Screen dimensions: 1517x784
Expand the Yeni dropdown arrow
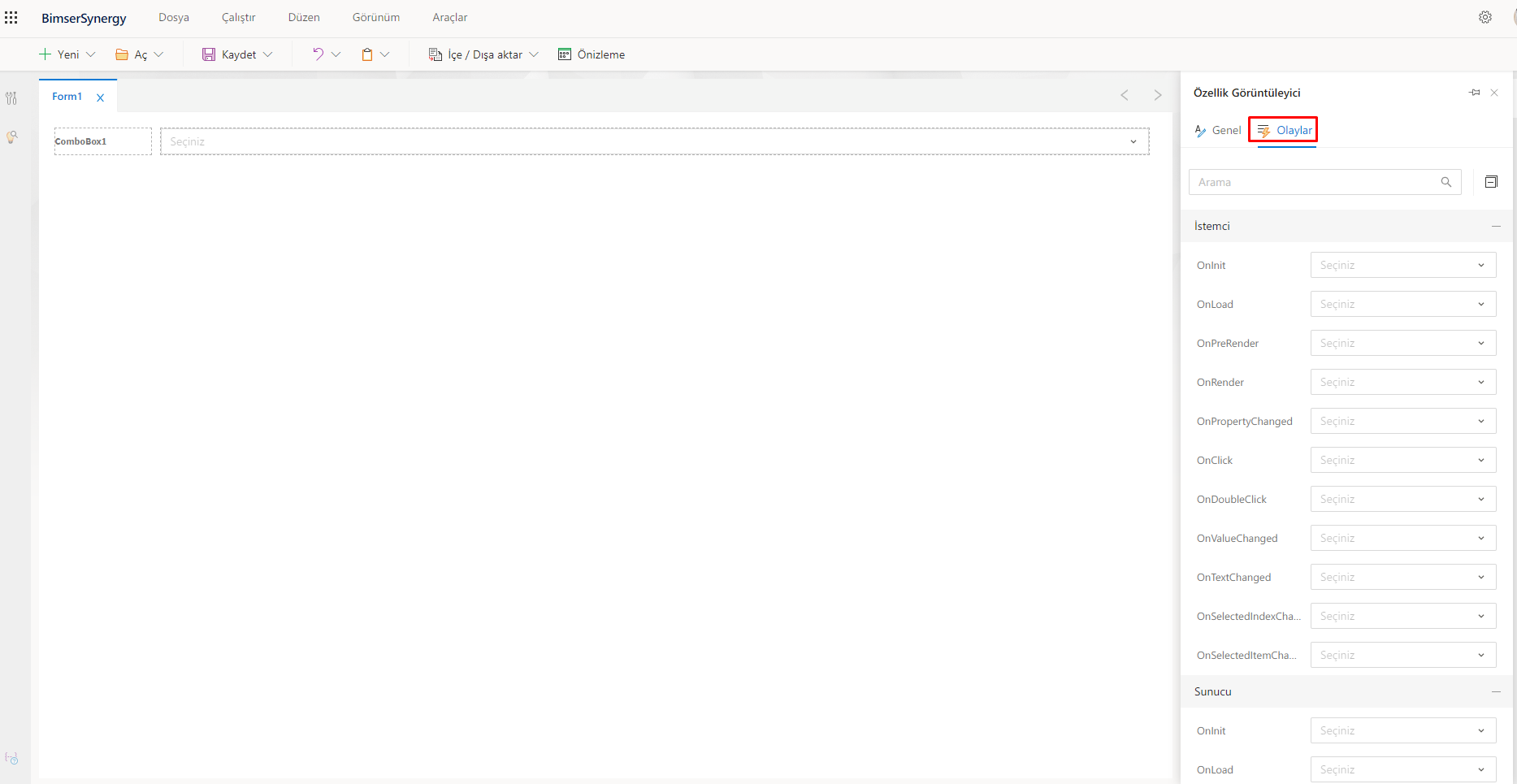tap(91, 54)
